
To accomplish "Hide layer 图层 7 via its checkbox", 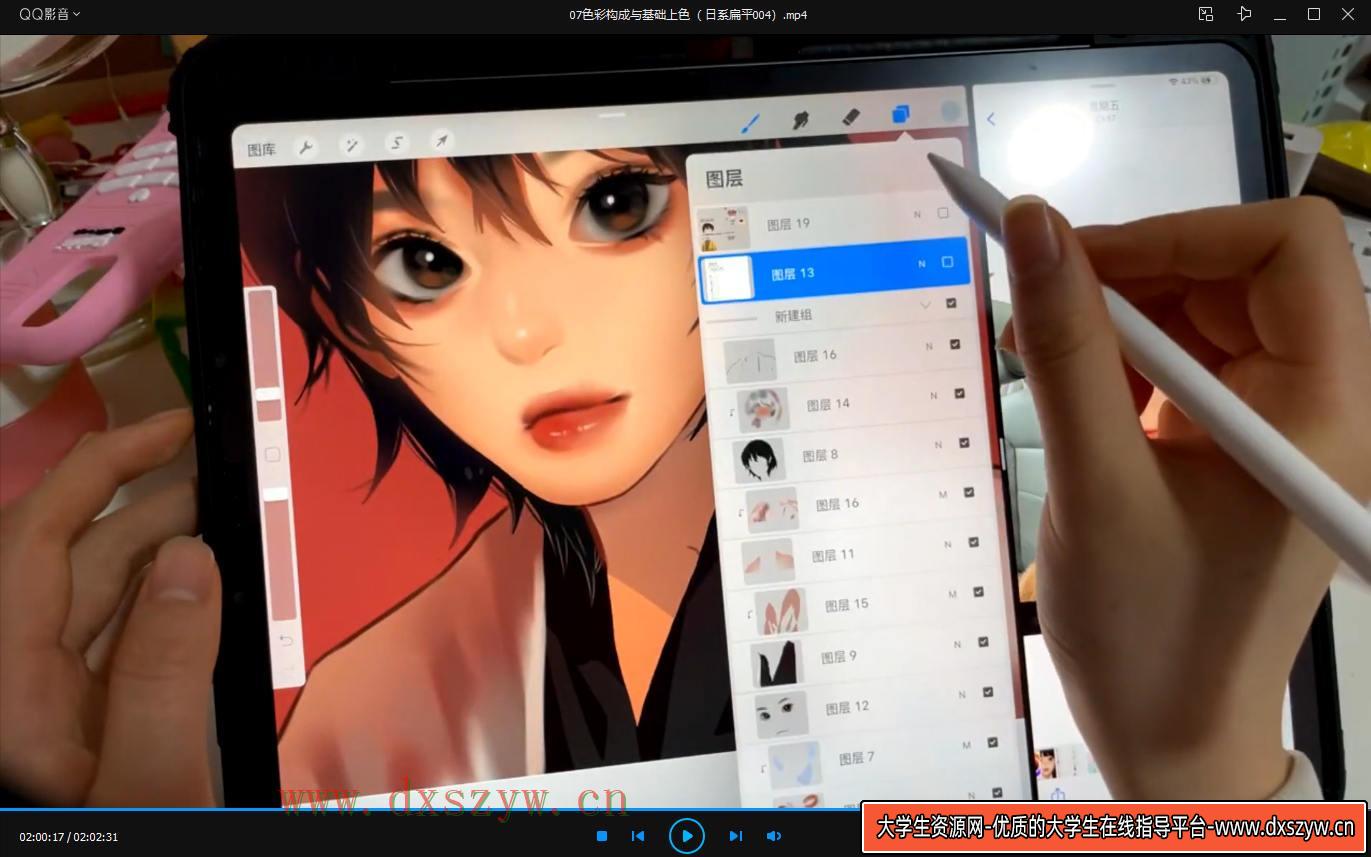I will click(992, 743).
